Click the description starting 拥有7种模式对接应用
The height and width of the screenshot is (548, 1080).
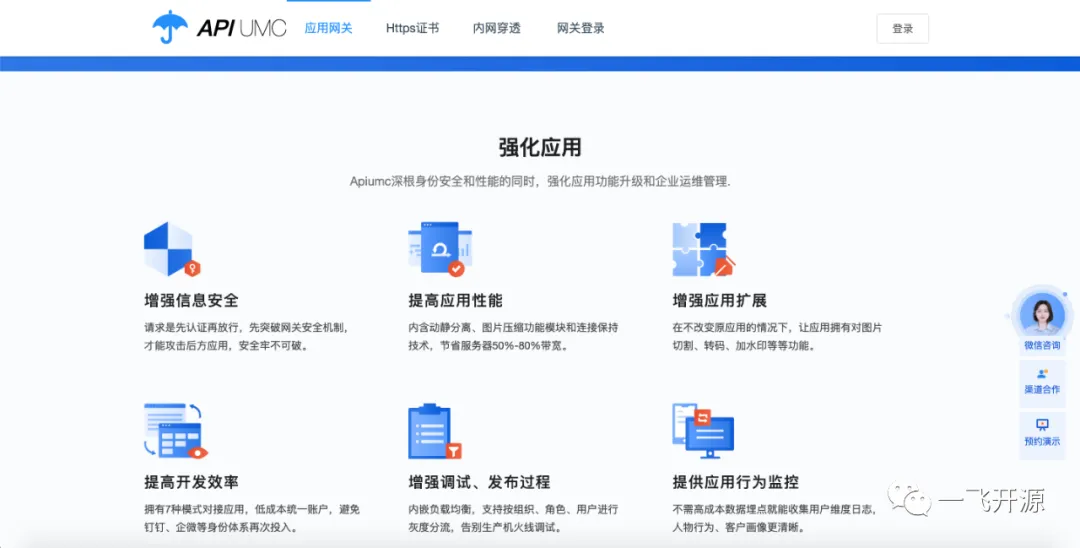pyautogui.click(x=251, y=518)
